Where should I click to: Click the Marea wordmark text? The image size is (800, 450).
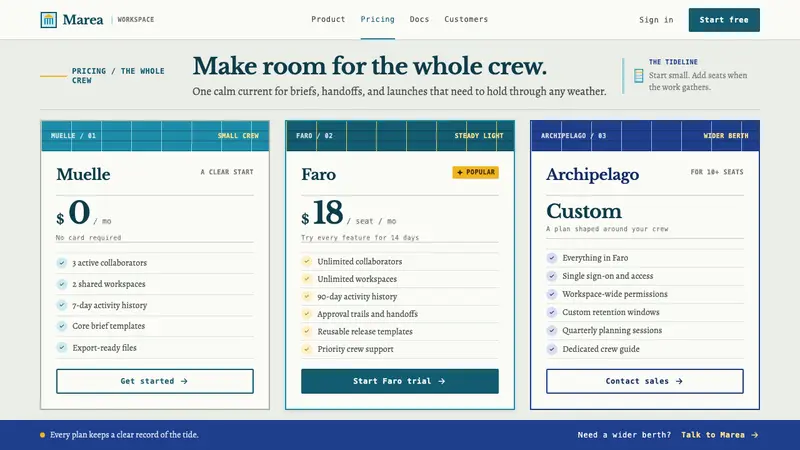click(83, 20)
